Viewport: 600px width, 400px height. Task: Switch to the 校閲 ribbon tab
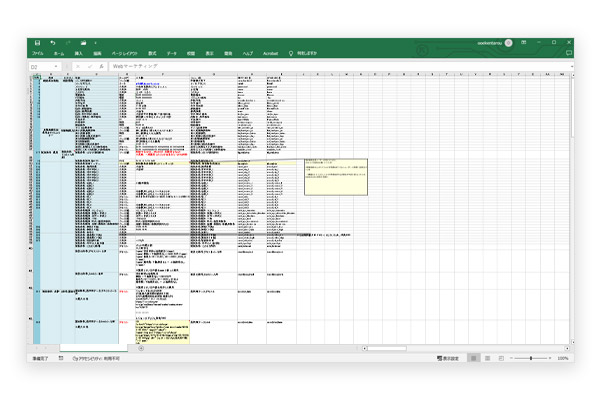point(191,53)
